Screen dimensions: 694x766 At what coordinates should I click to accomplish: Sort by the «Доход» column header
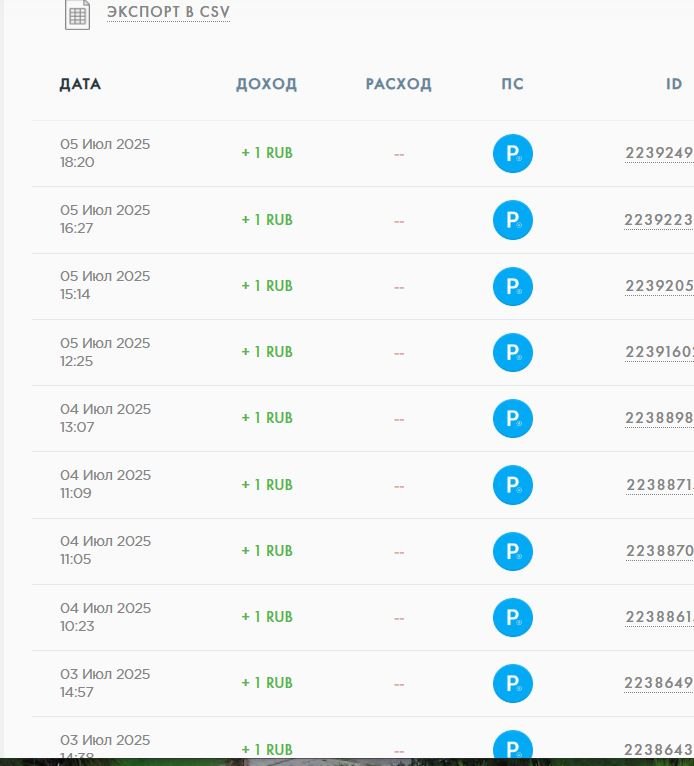(x=266, y=84)
